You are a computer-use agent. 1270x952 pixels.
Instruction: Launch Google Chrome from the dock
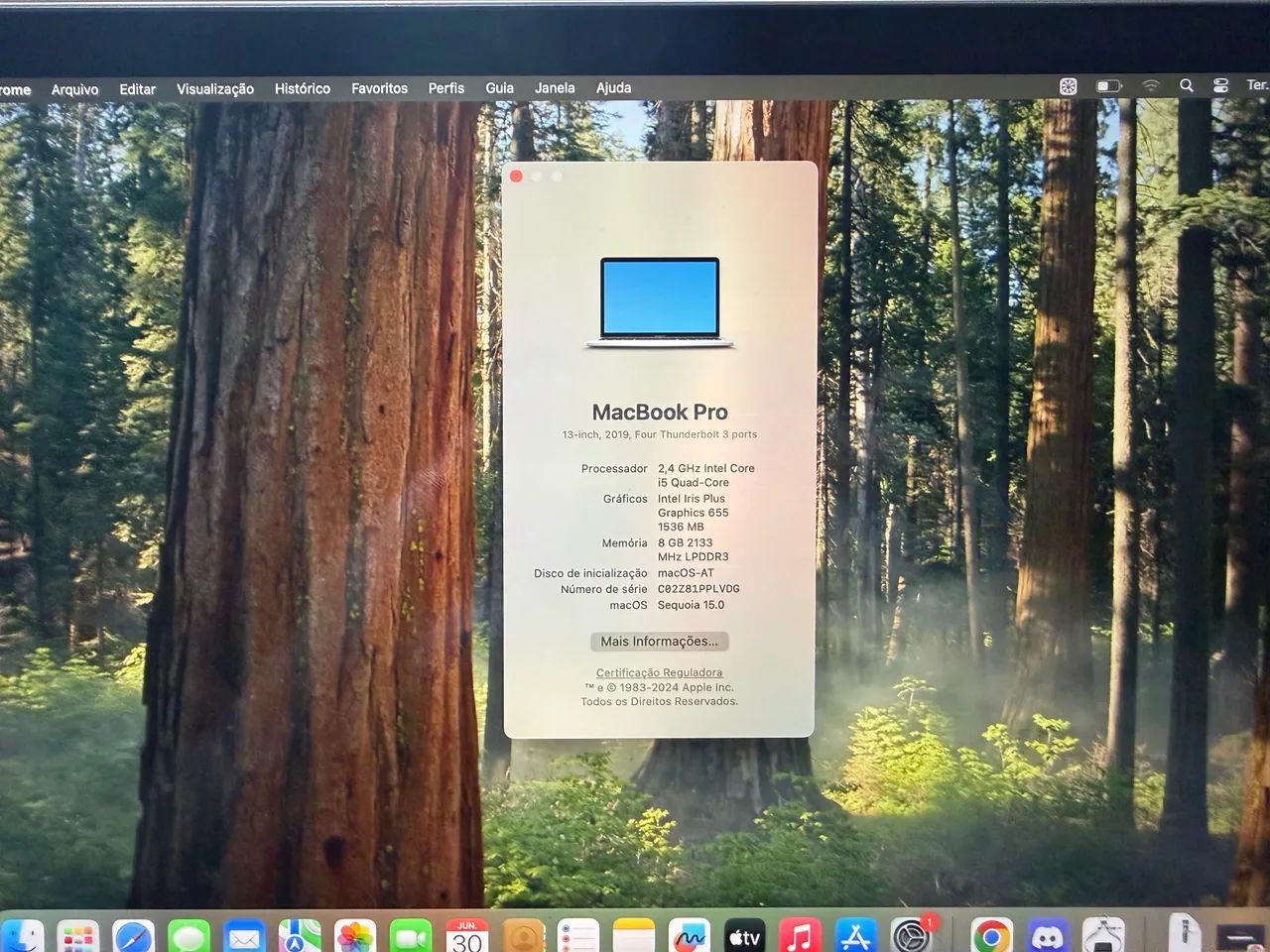click(990, 936)
